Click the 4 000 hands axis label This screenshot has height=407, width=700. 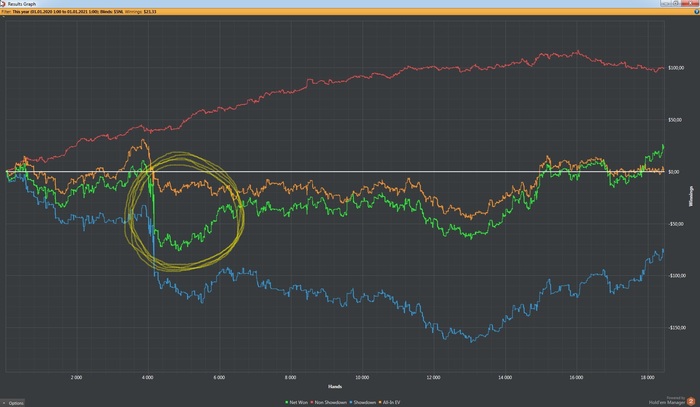pyautogui.click(x=148, y=378)
